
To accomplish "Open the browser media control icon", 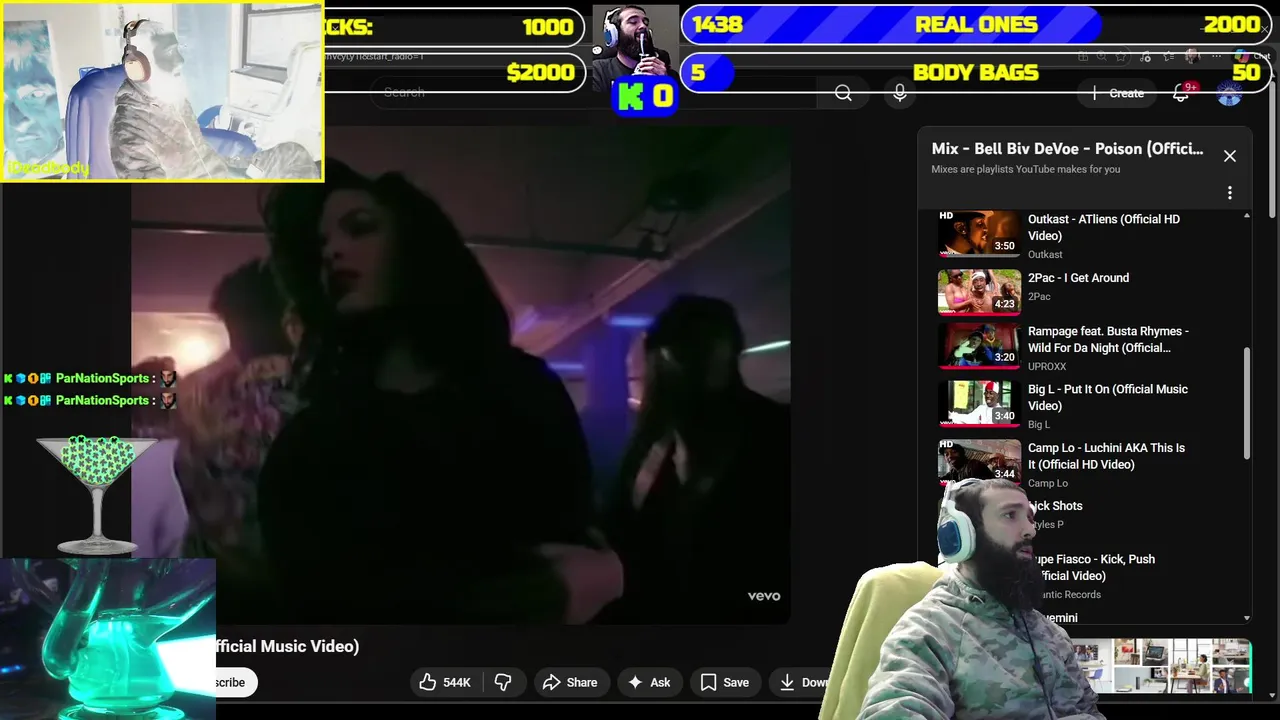I will pos(1145,57).
